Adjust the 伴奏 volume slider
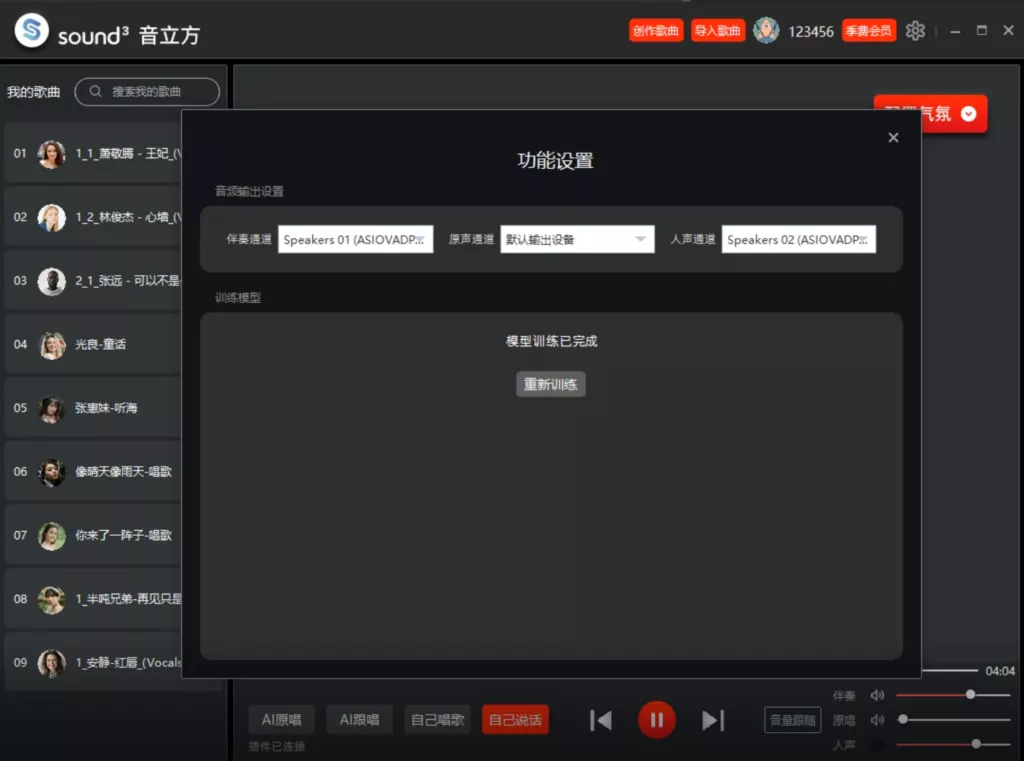This screenshot has width=1024, height=761. (953, 695)
